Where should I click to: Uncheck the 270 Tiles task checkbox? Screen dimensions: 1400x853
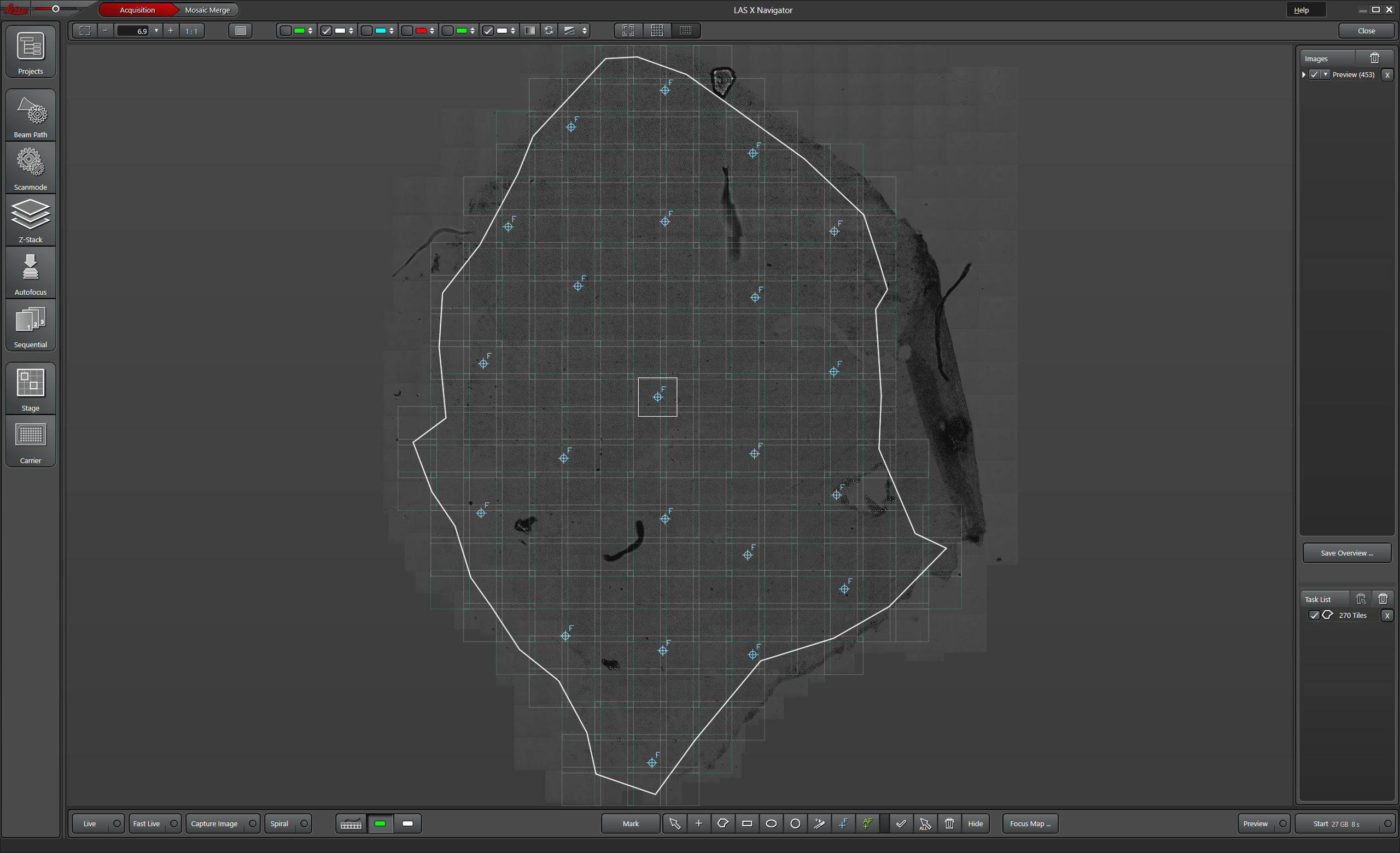click(1314, 615)
